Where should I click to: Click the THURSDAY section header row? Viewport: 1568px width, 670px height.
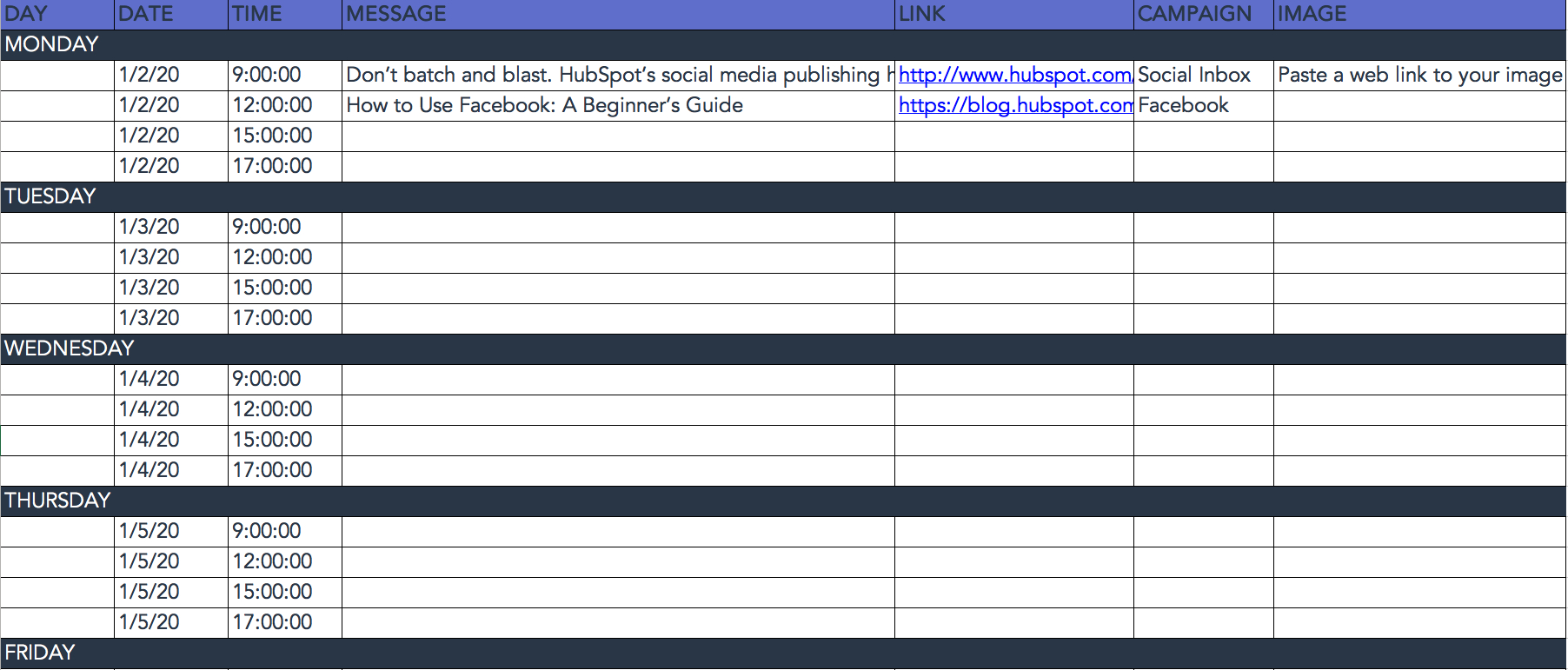(783, 501)
